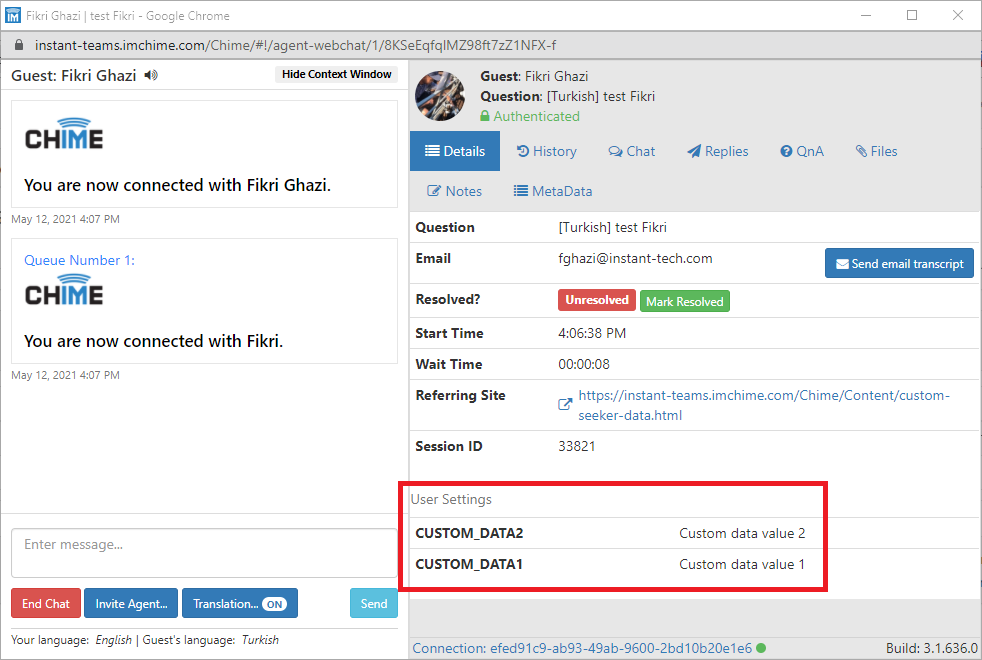Click the guest avatar thumbnail

(x=440, y=96)
